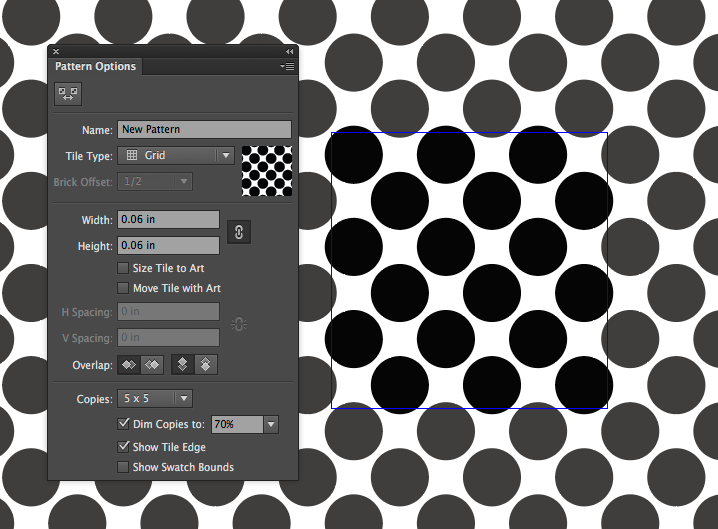Open the Pattern Options panel menu
This screenshot has width=718, height=529.
point(288,66)
